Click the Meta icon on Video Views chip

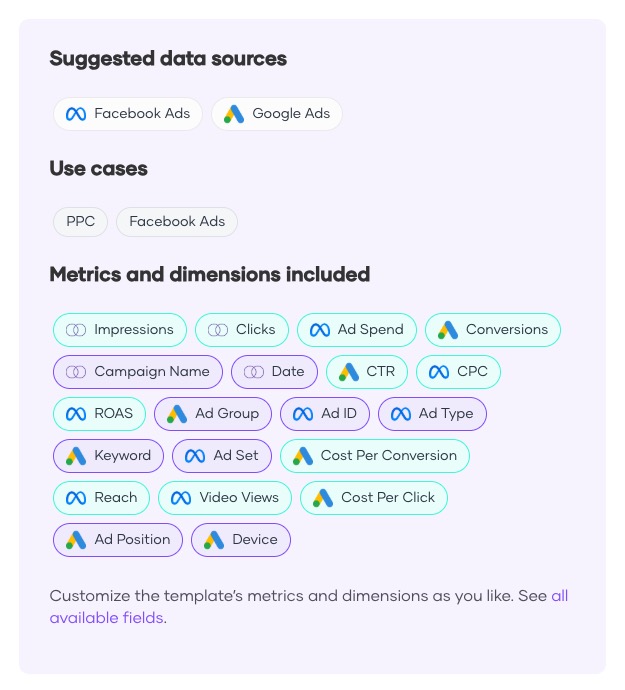[181, 498]
